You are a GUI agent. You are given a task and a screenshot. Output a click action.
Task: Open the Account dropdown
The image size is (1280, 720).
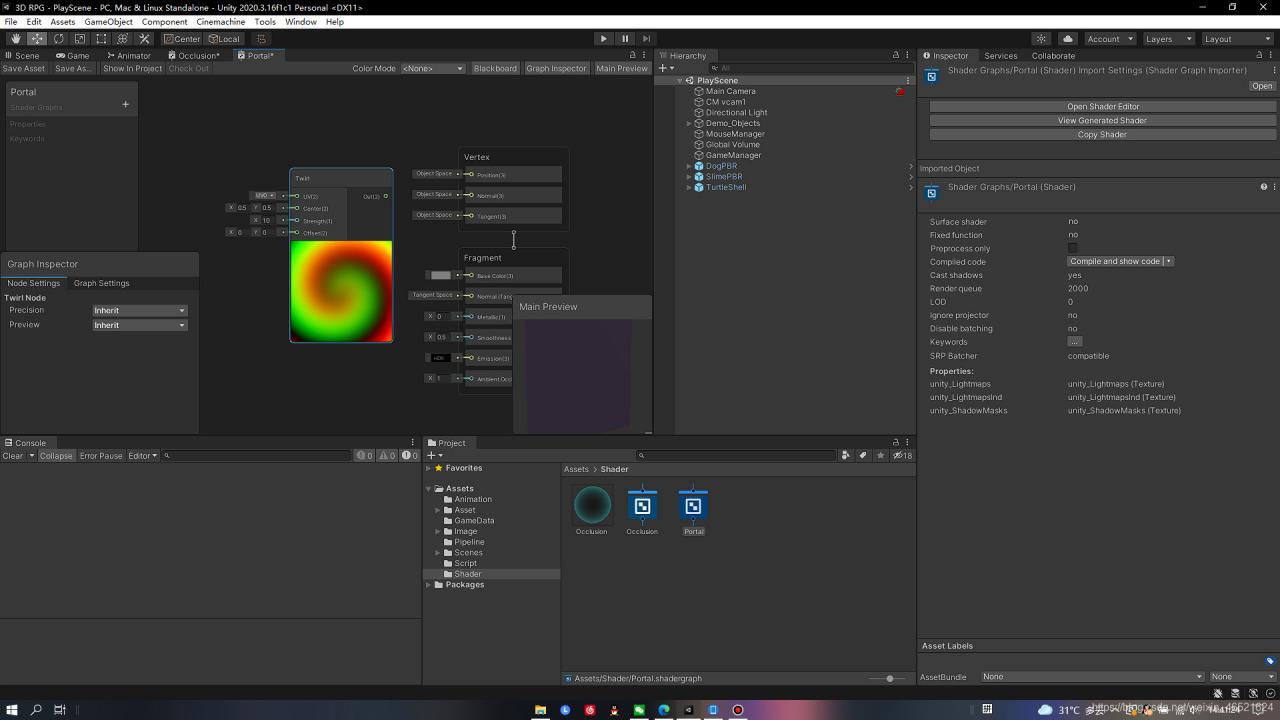point(1110,39)
